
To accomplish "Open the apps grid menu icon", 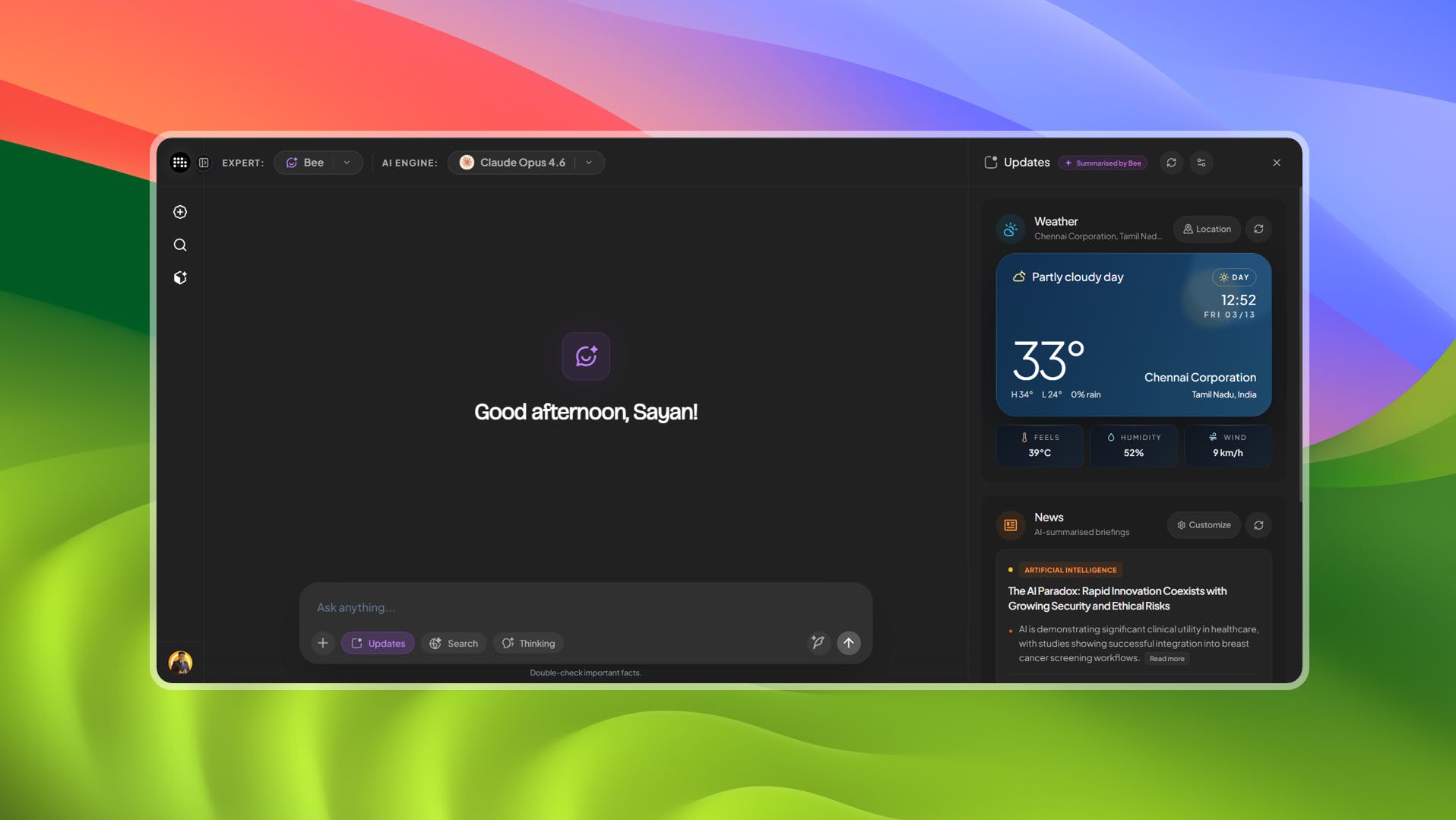I will [180, 163].
